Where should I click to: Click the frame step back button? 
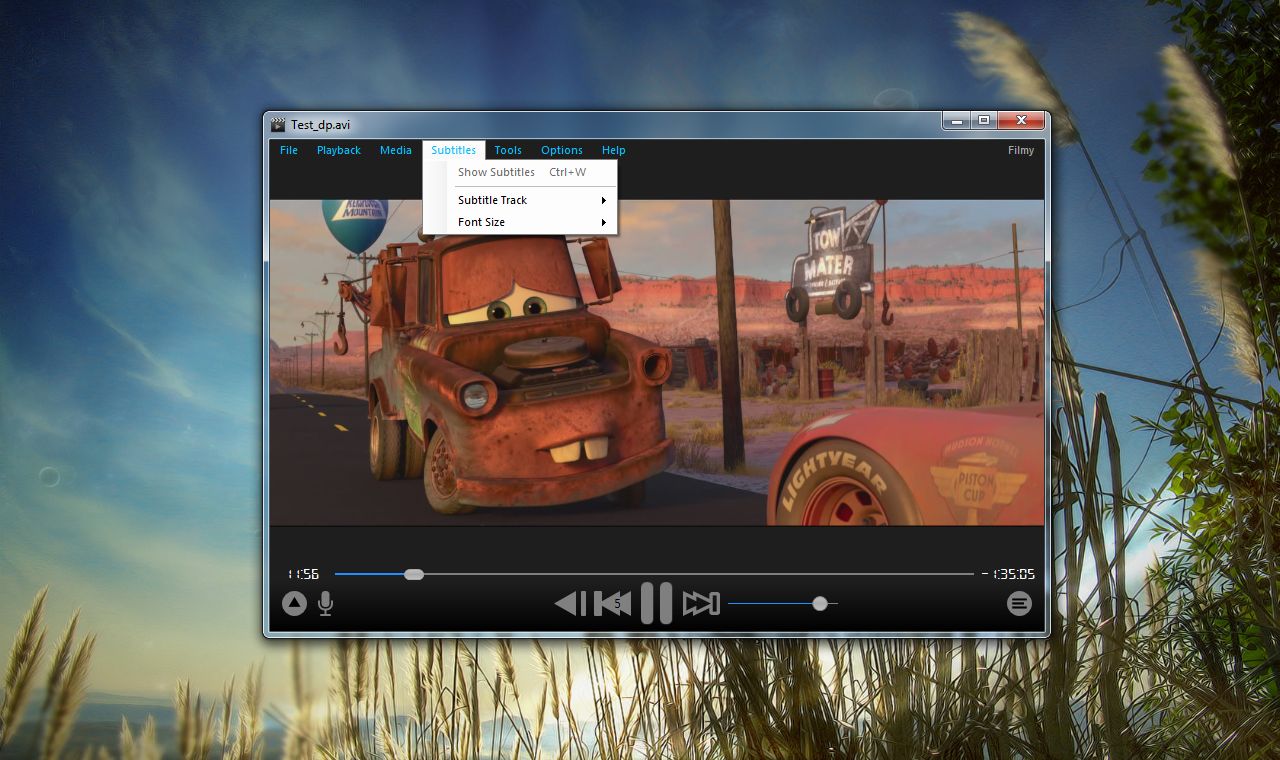(x=570, y=603)
